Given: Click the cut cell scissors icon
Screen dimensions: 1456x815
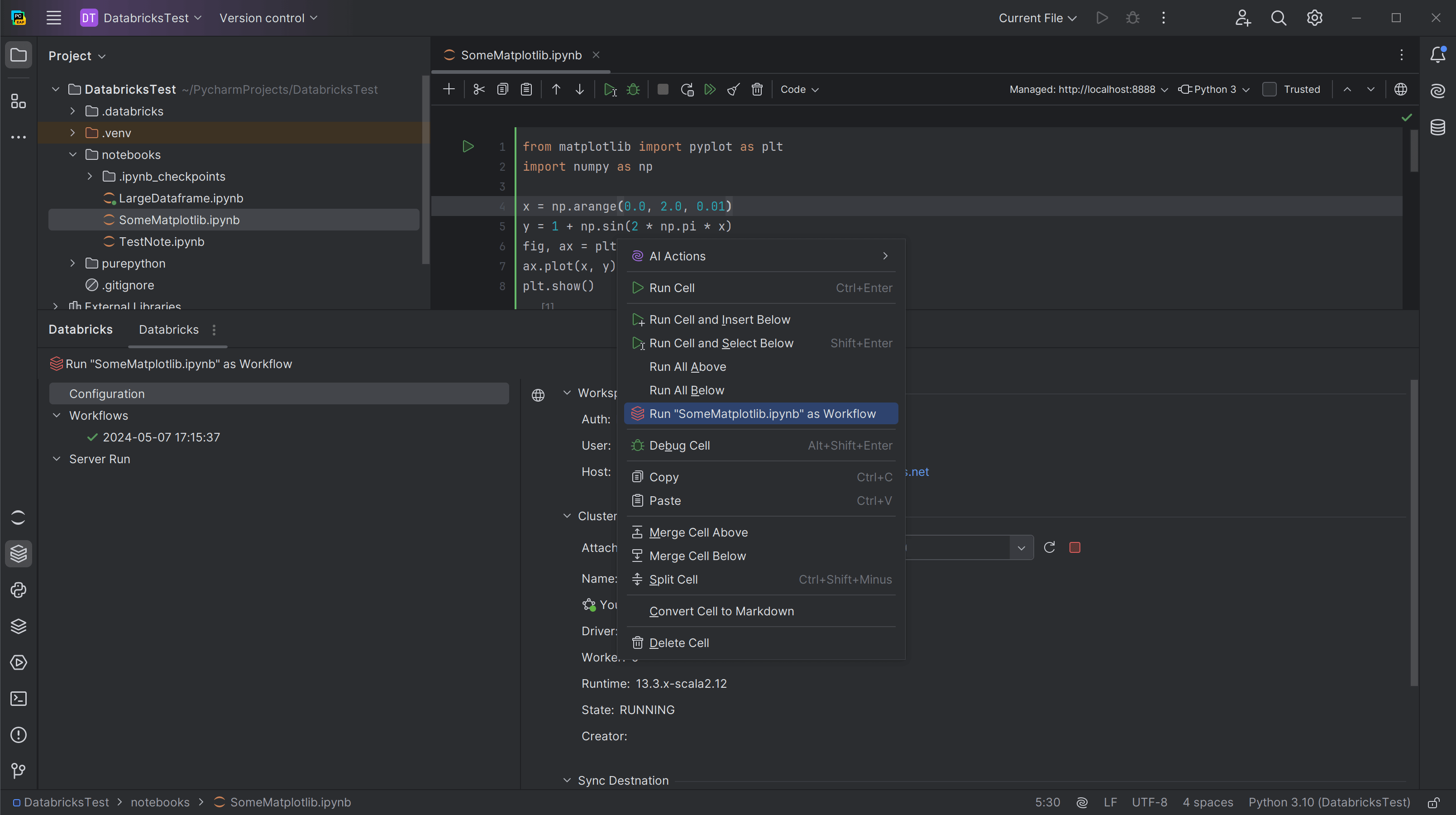Looking at the screenshot, I should tap(479, 89).
